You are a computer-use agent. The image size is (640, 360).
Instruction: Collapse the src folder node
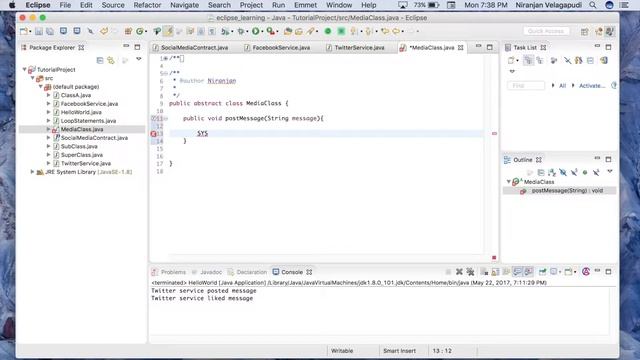(33, 78)
